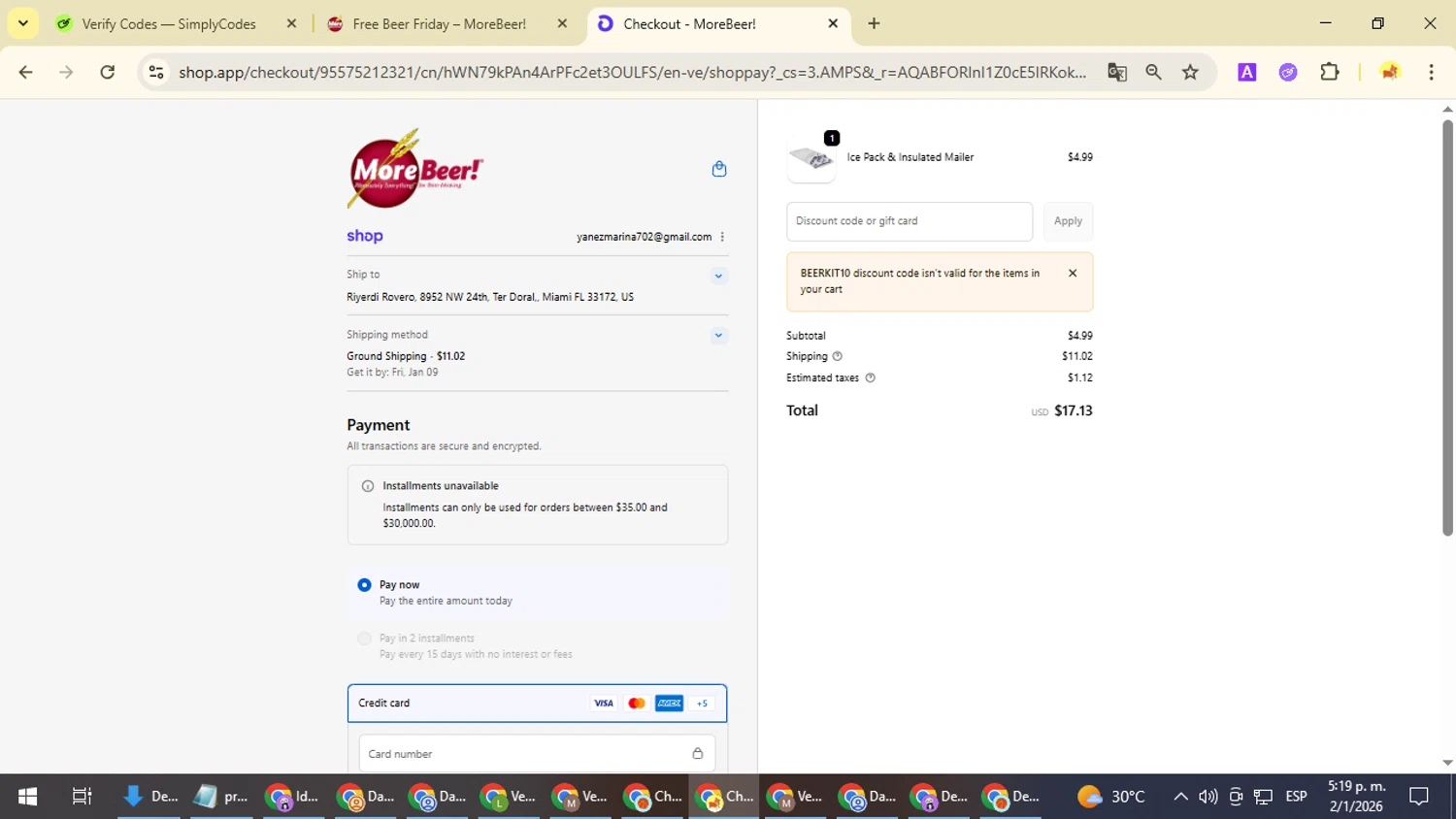Close the Checkout - MoreBeer! tab
The image size is (1456, 819).
pyautogui.click(x=833, y=23)
